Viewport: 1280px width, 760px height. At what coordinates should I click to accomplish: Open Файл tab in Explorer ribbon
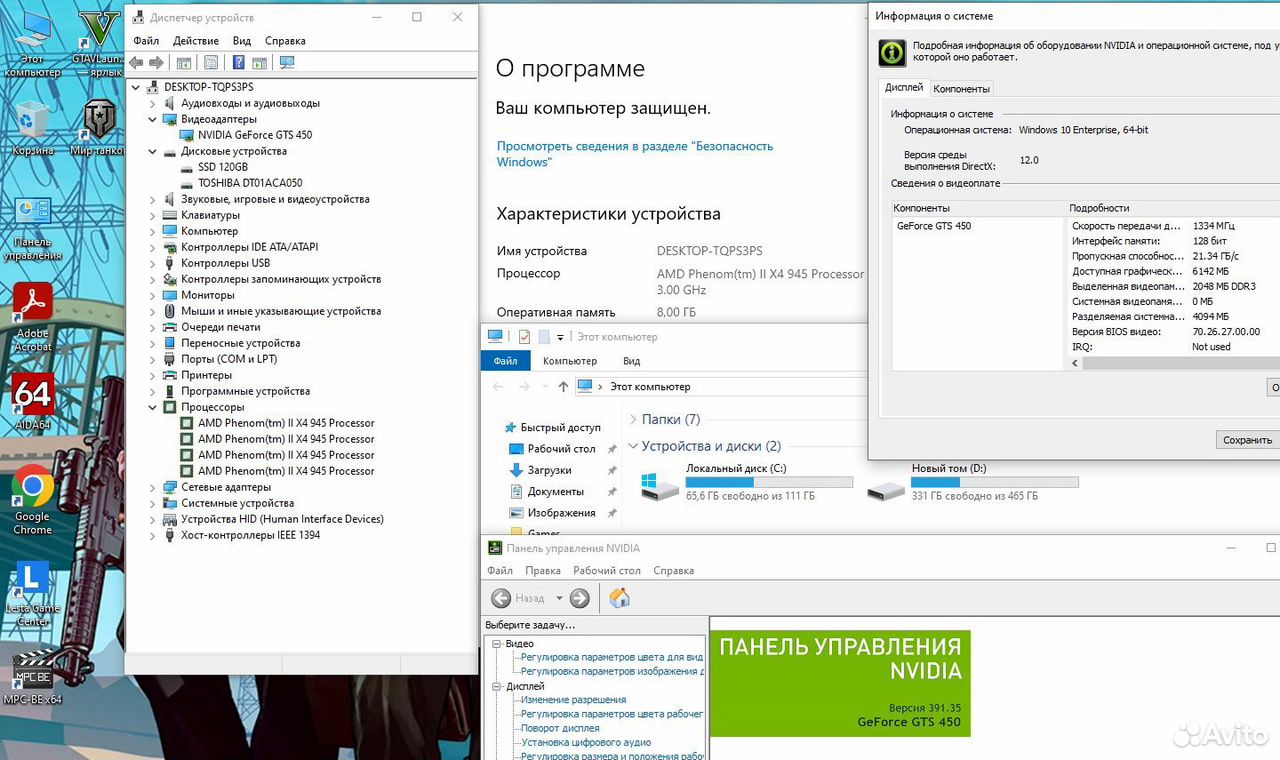[505, 361]
